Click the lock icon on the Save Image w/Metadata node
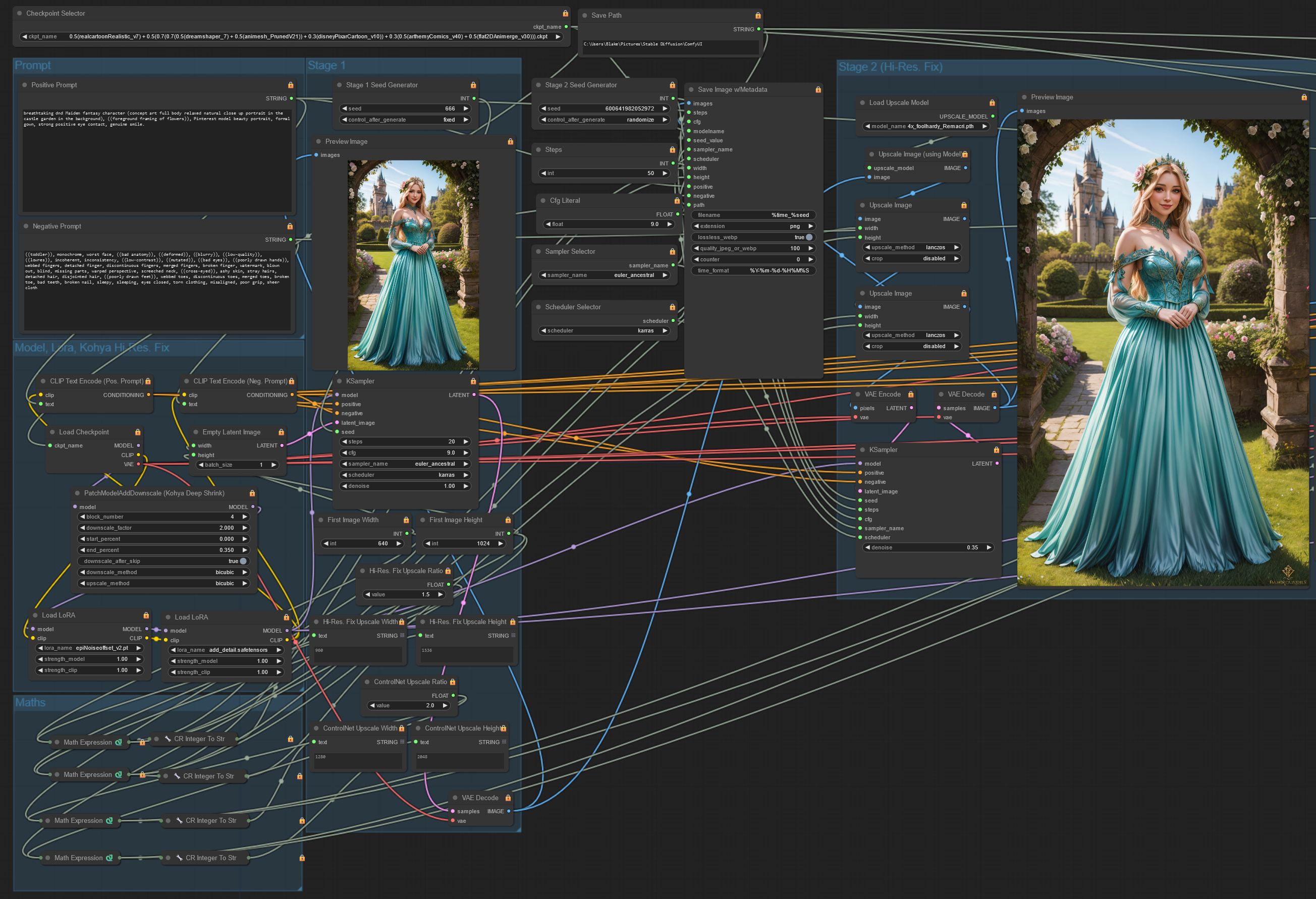 click(x=817, y=89)
